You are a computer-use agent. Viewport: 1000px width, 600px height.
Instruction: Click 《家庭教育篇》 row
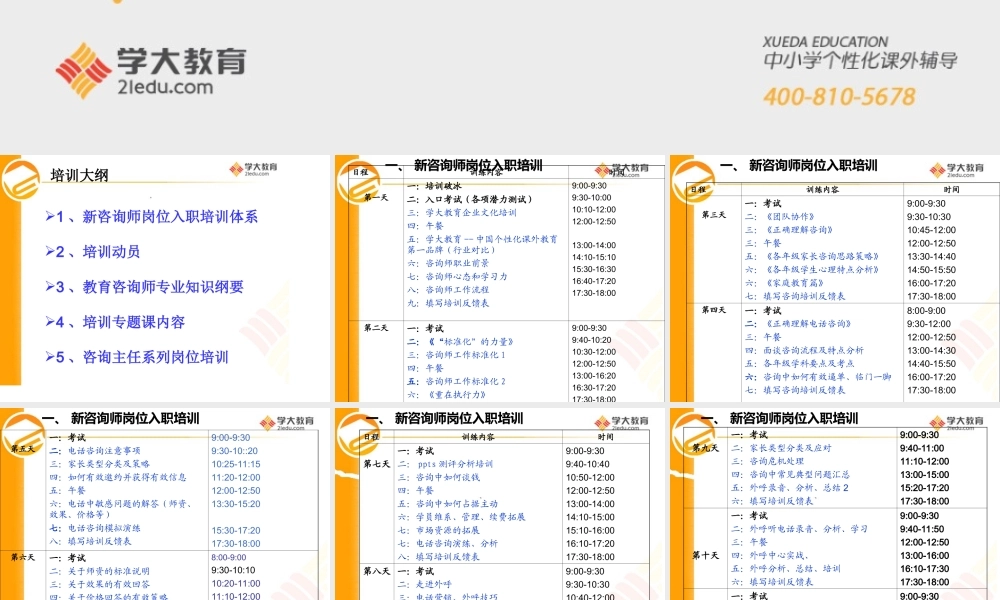point(785,283)
